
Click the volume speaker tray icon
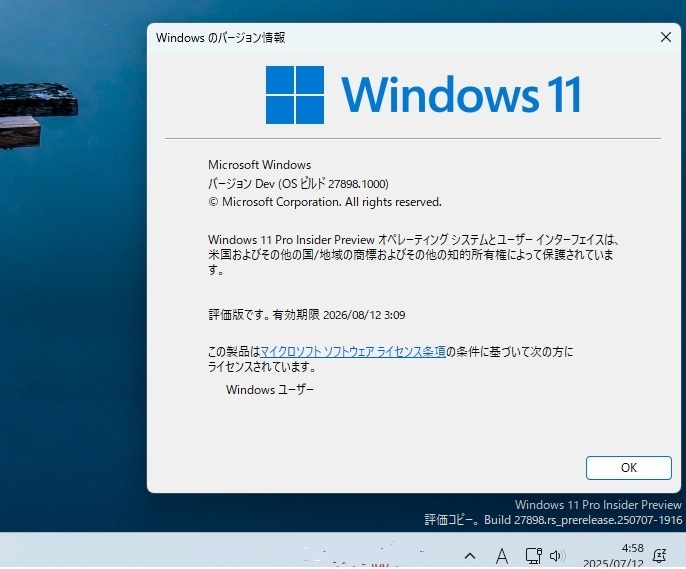point(557,556)
